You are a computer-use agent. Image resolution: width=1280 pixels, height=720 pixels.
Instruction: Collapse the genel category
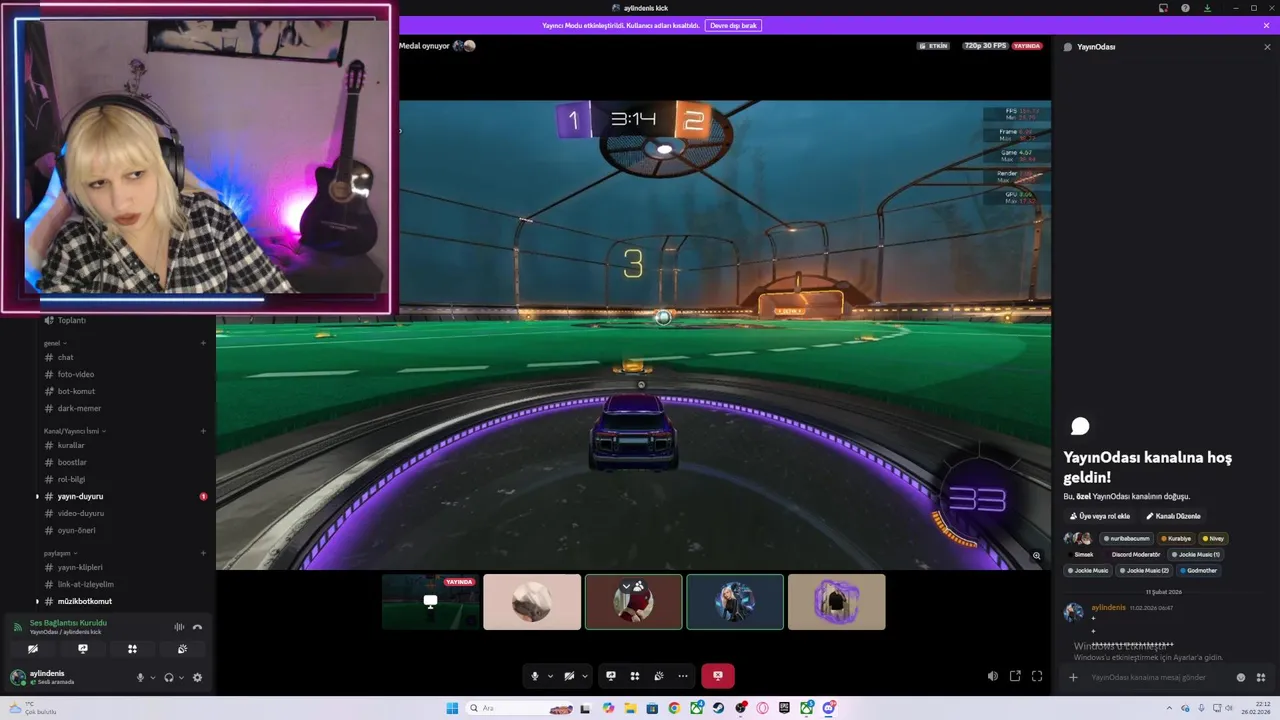click(54, 343)
